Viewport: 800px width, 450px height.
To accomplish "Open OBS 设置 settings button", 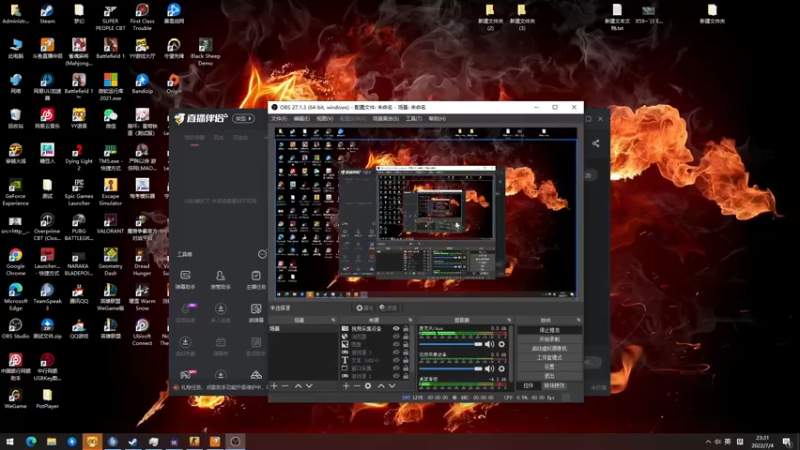I will 549,367.
